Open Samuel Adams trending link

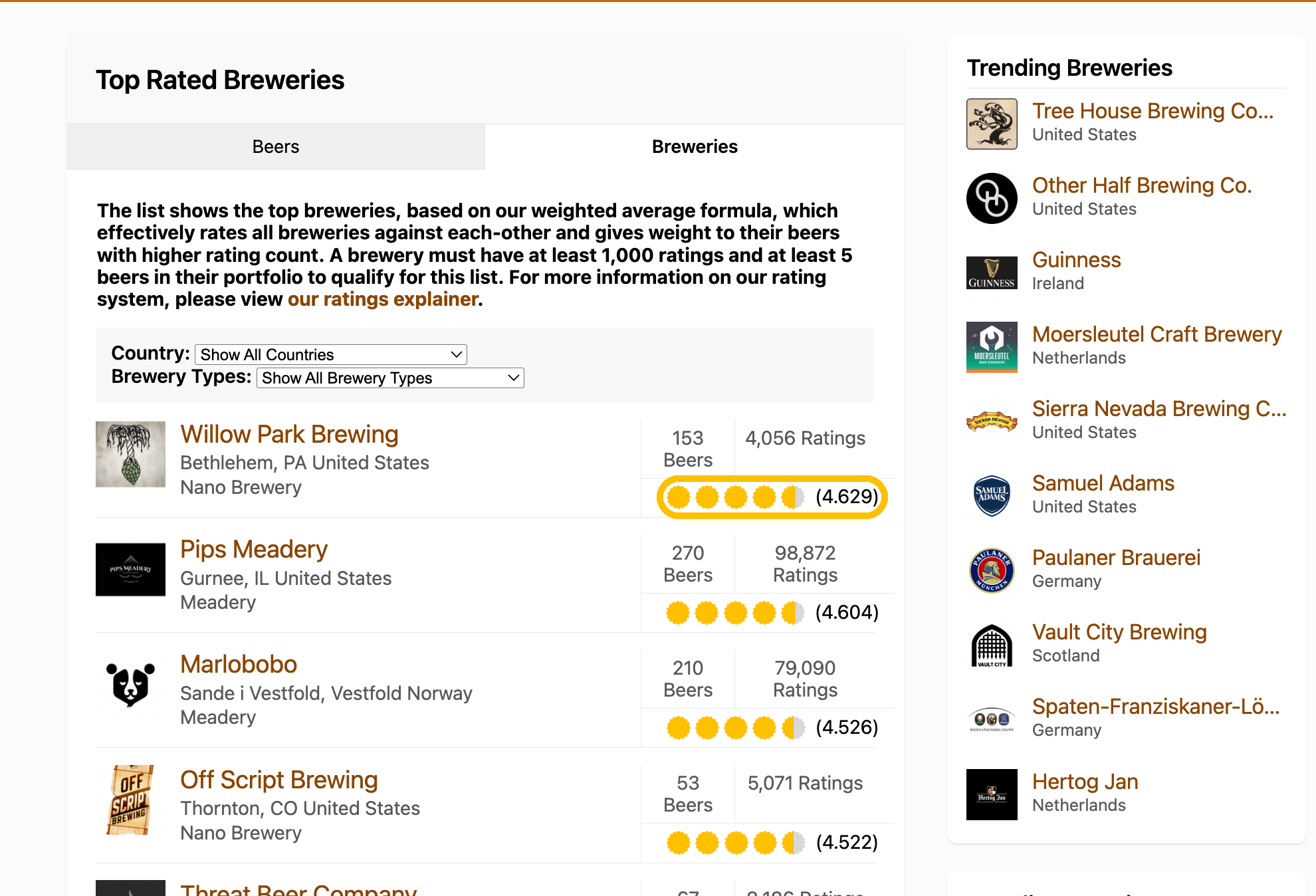pyautogui.click(x=1103, y=483)
